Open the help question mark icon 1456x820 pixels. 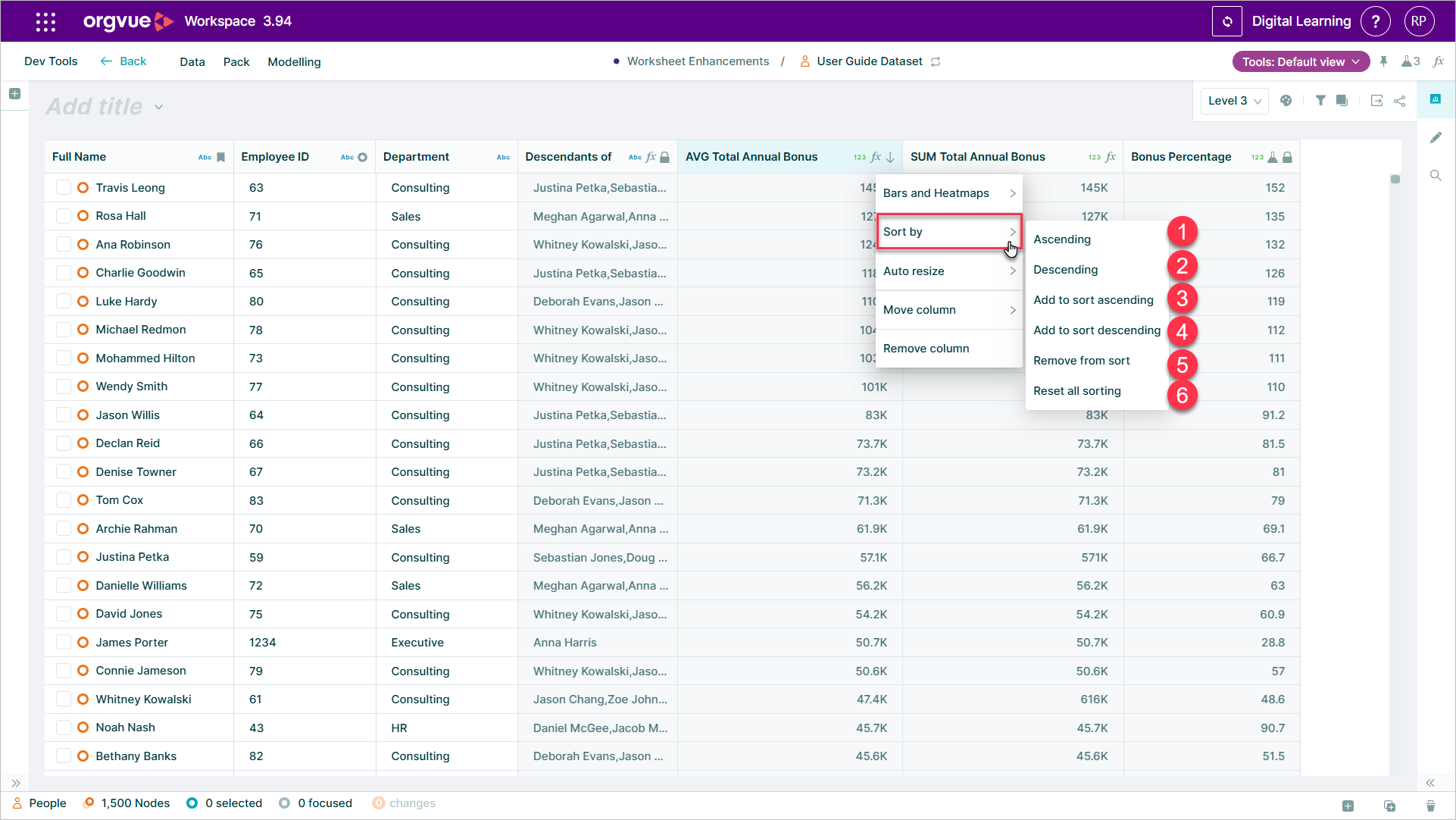coord(1376,22)
